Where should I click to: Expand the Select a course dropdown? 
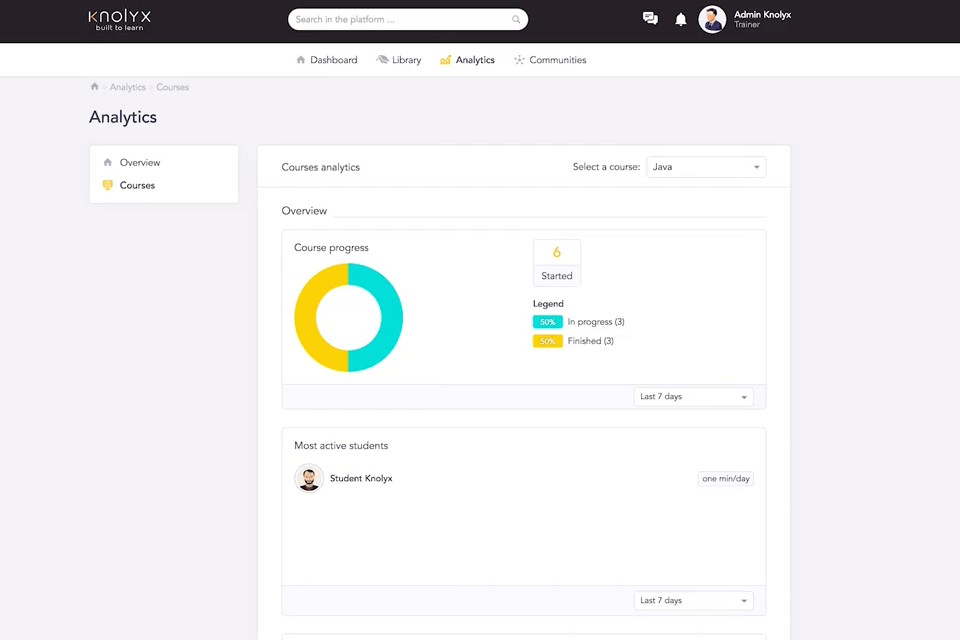(706, 167)
